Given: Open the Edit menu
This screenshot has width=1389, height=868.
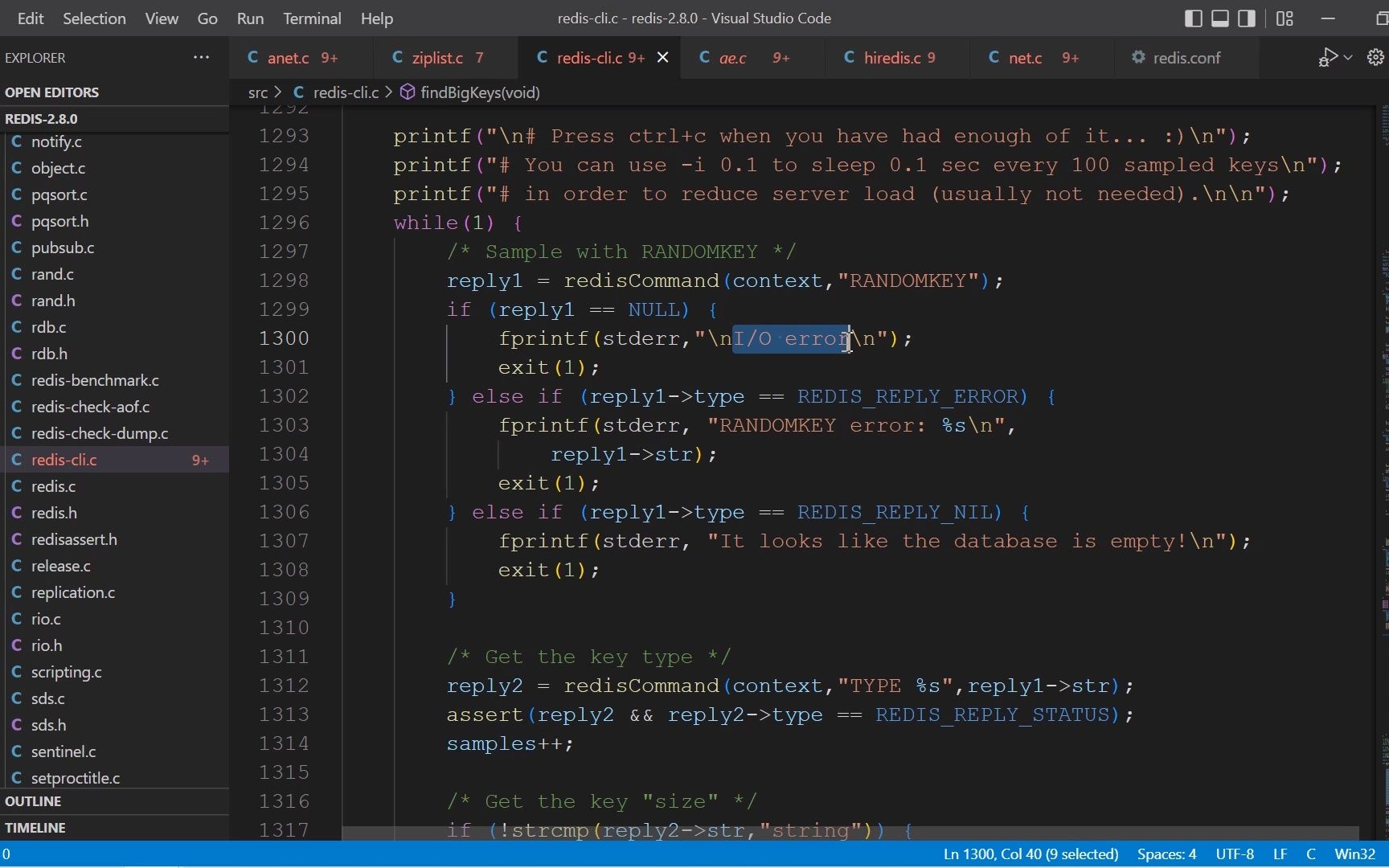Looking at the screenshot, I should (x=31, y=18).
